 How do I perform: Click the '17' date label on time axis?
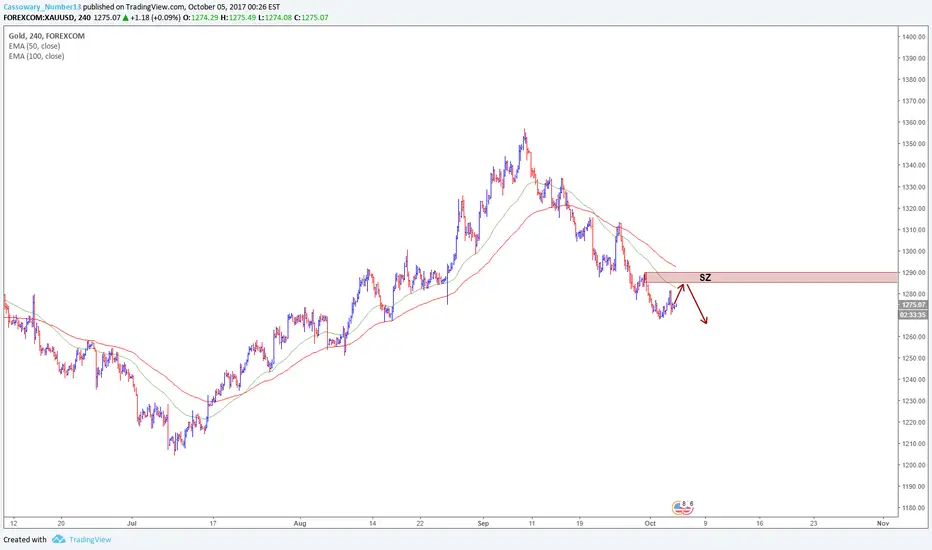coord(213,523)
